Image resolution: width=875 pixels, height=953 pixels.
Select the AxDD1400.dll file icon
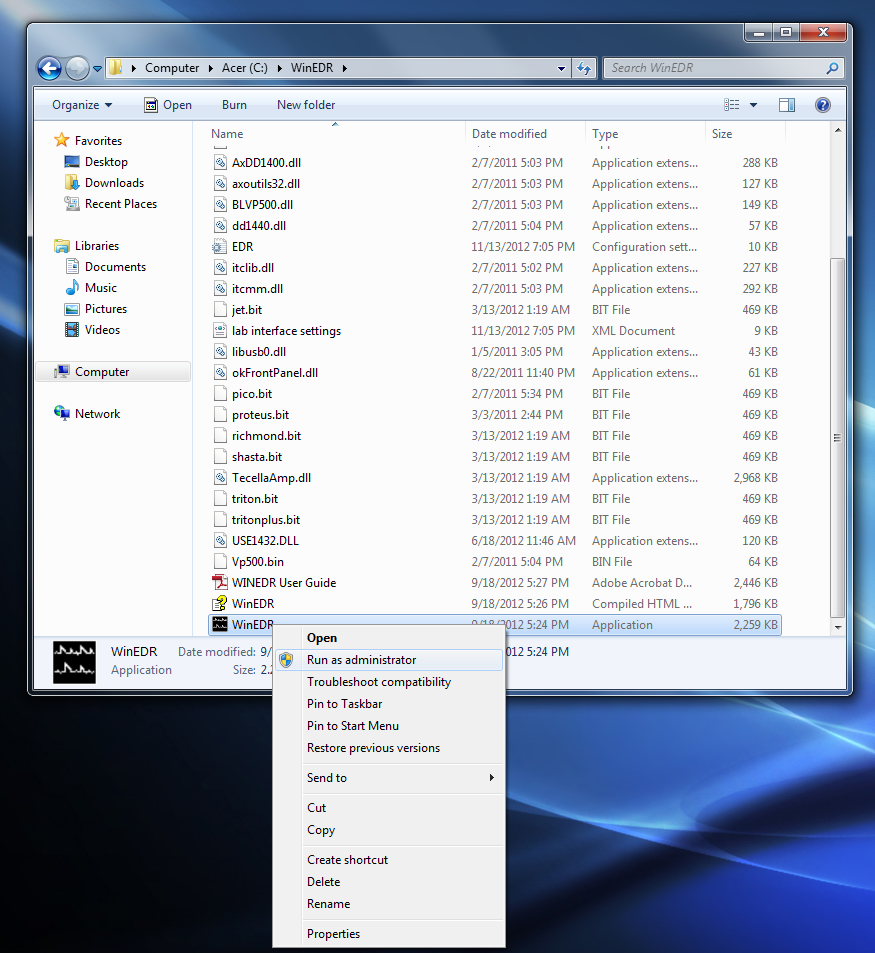pyautogui.click(x=220, y=162)
